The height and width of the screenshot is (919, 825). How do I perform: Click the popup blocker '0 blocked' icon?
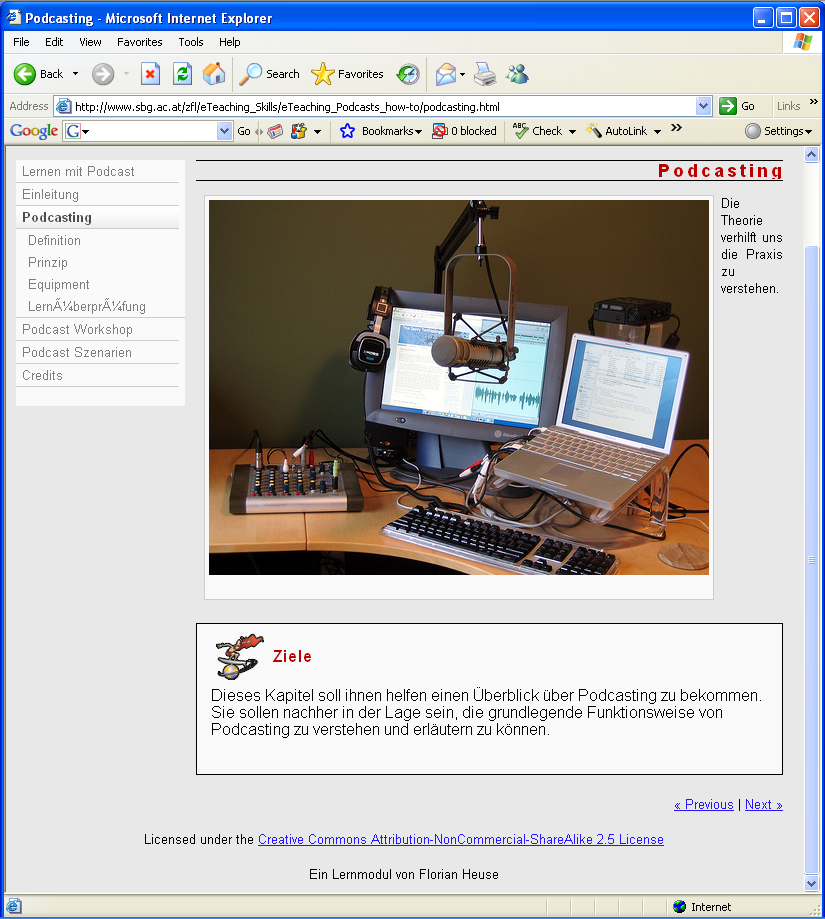coord(439,131)
